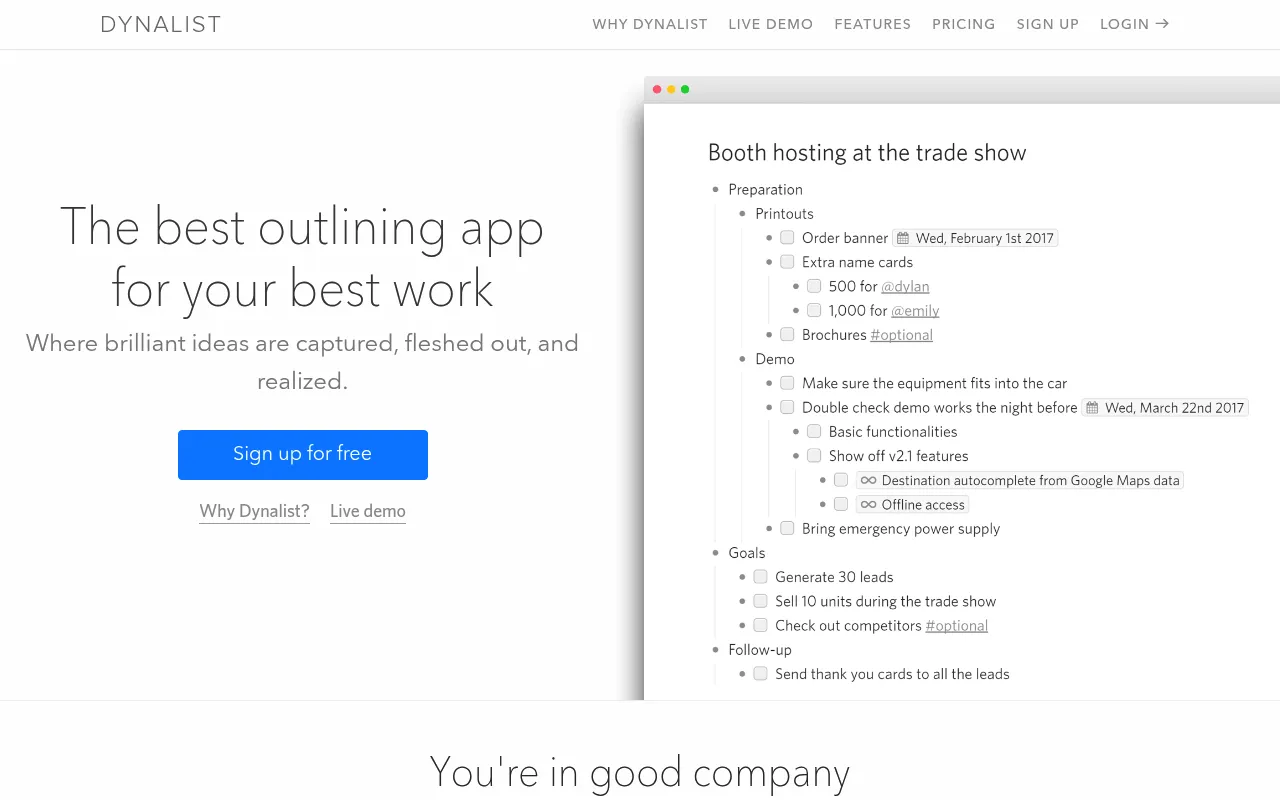Tick the Extra name cards checkbox
1280x800 pixels.
coord(787,262)
